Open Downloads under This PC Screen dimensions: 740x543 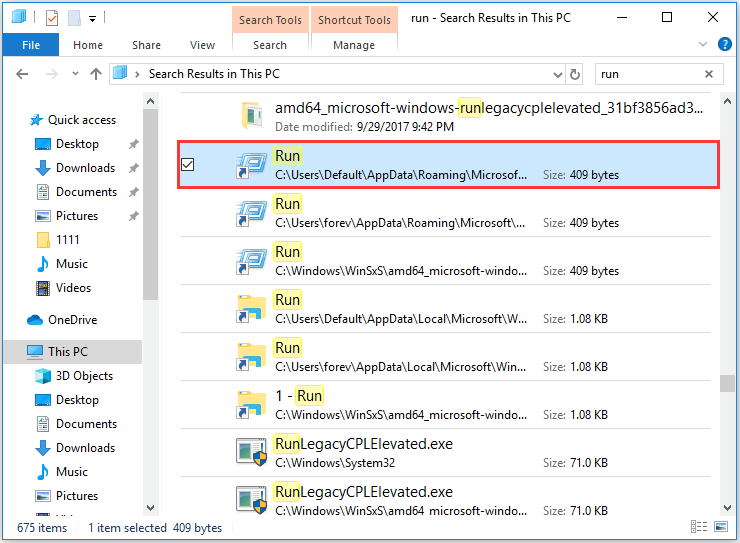(76, 448)
